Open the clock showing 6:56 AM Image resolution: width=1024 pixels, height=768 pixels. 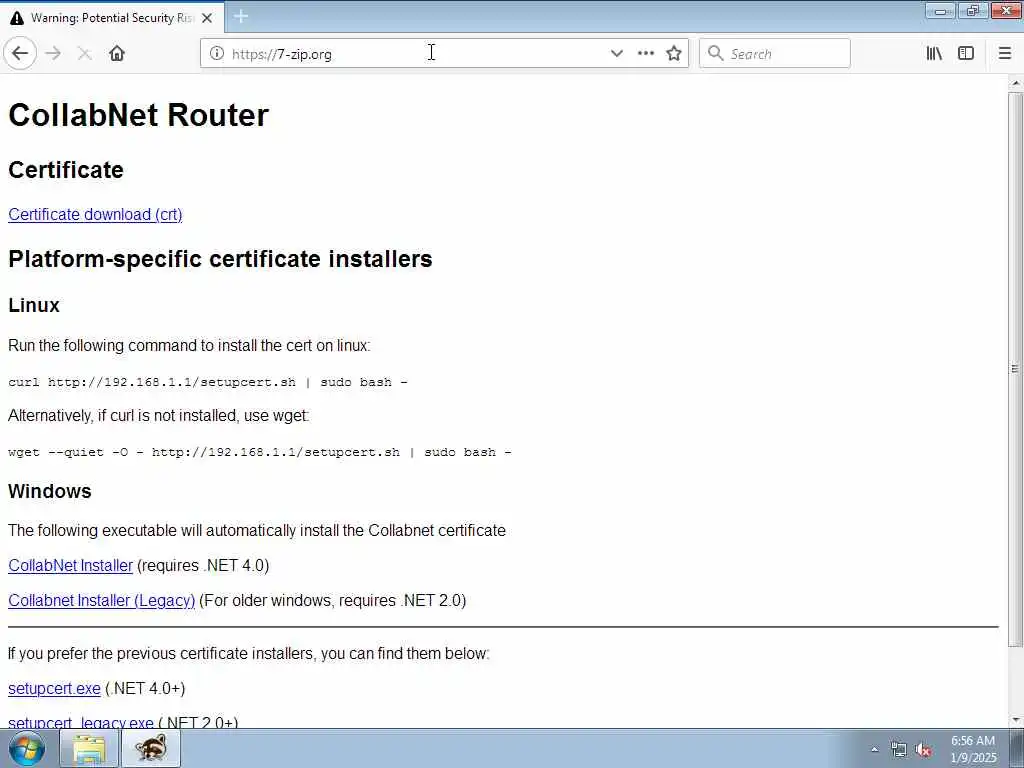[973, 749]
